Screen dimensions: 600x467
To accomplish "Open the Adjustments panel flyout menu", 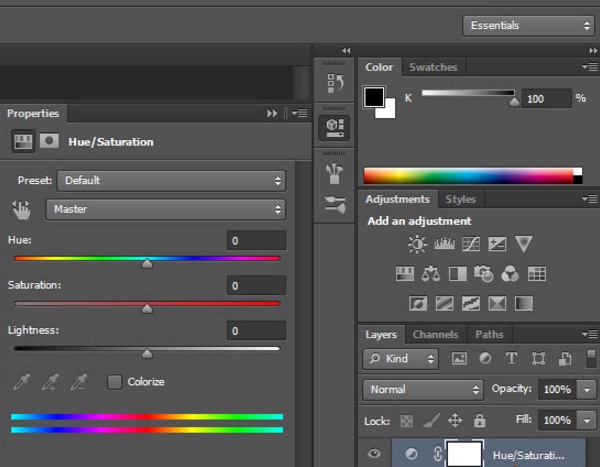I will point(590,199).
